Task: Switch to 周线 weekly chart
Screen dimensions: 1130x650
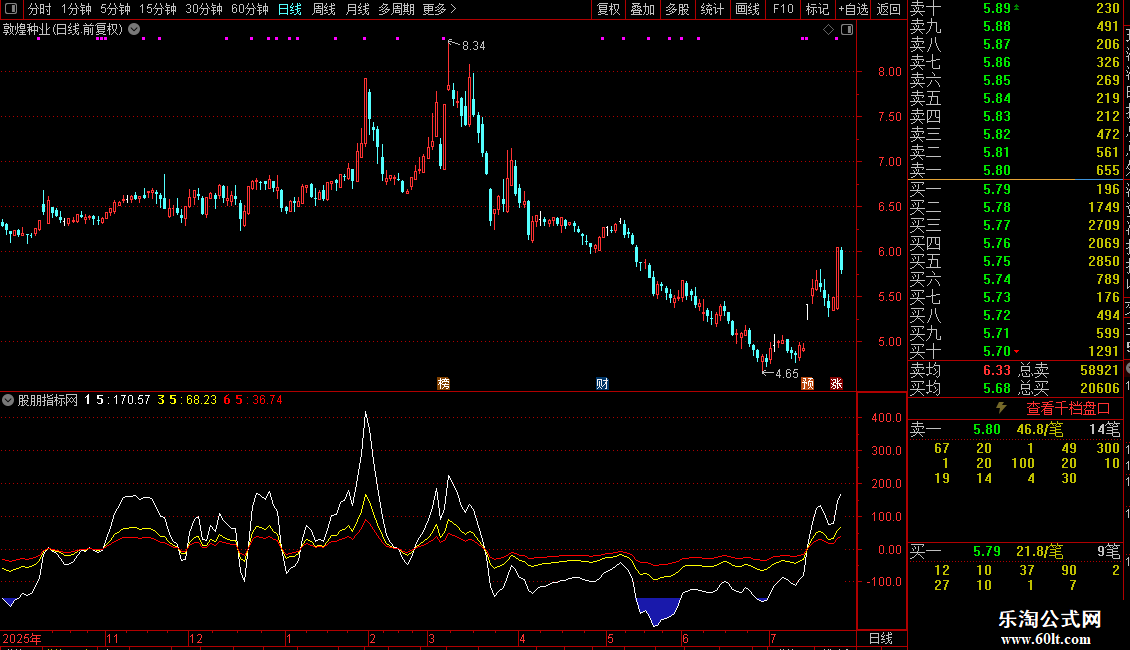Action: click(324, 9)
